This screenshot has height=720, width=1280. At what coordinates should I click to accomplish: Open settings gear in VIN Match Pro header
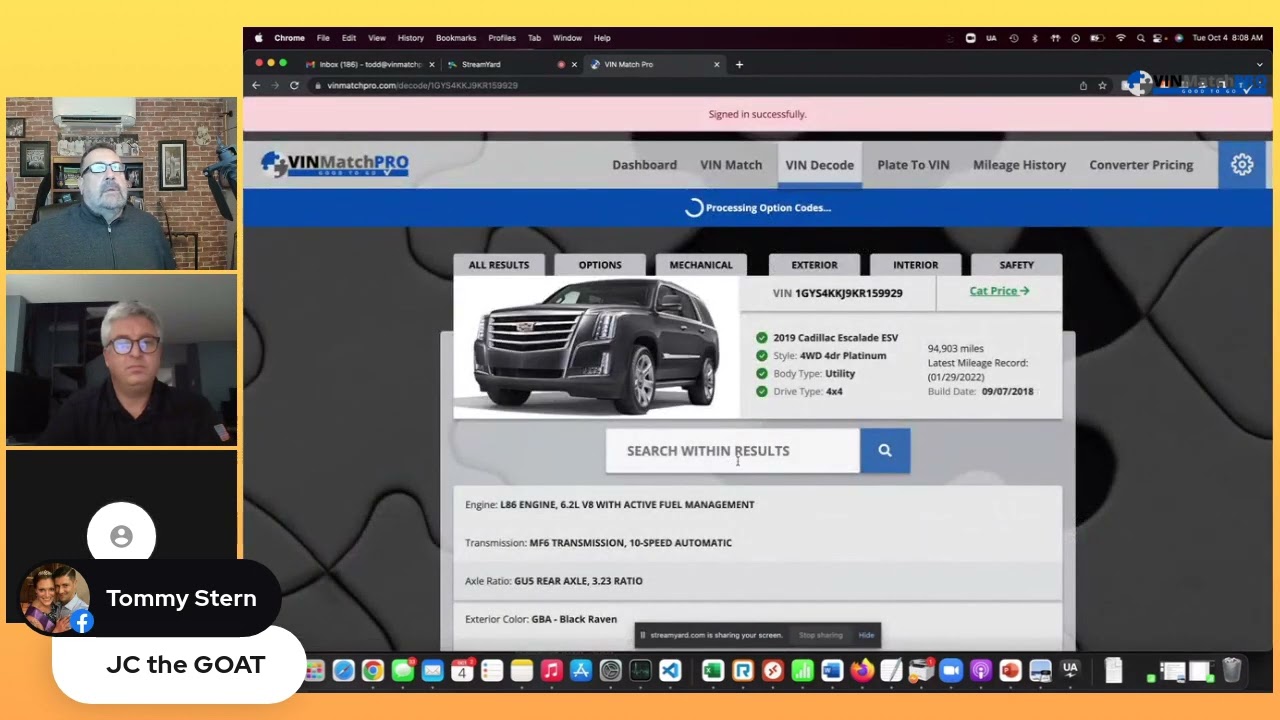point(1242,164)
